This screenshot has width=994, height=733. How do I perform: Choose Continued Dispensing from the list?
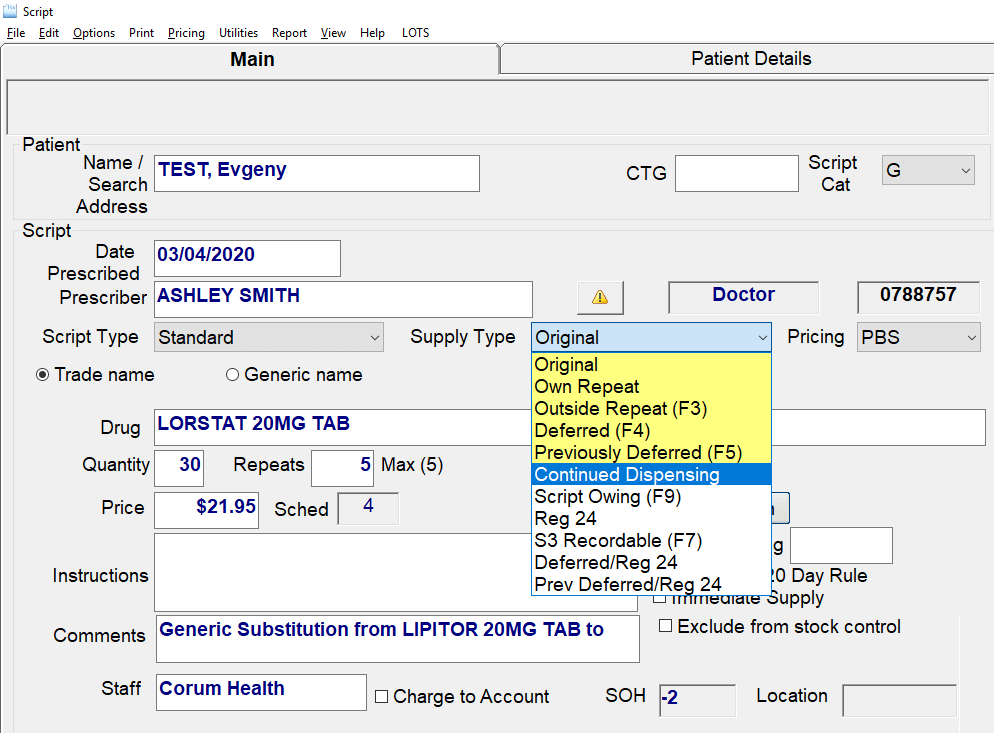tap(626, 474)
